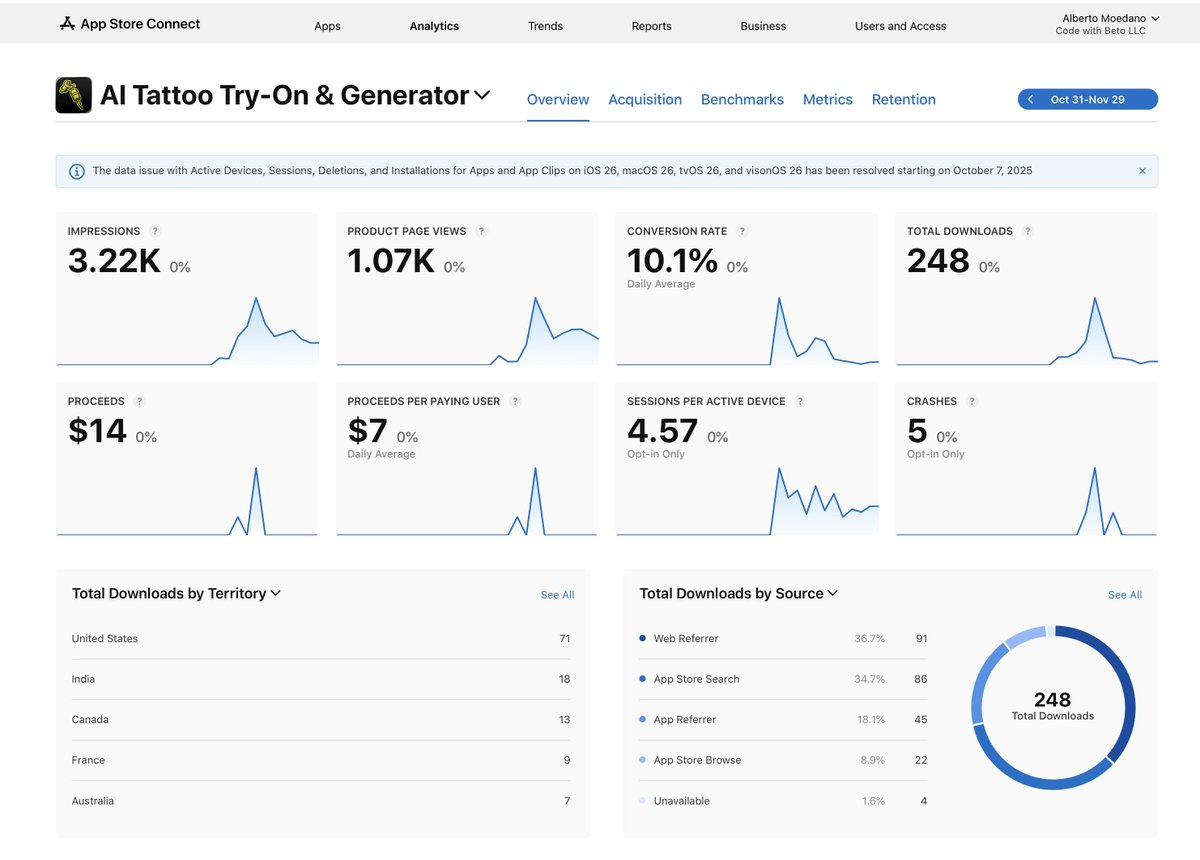Open the Analytics menu
Image resolution: width=1200 pixels, height=860 pixels.
point(434,26)
